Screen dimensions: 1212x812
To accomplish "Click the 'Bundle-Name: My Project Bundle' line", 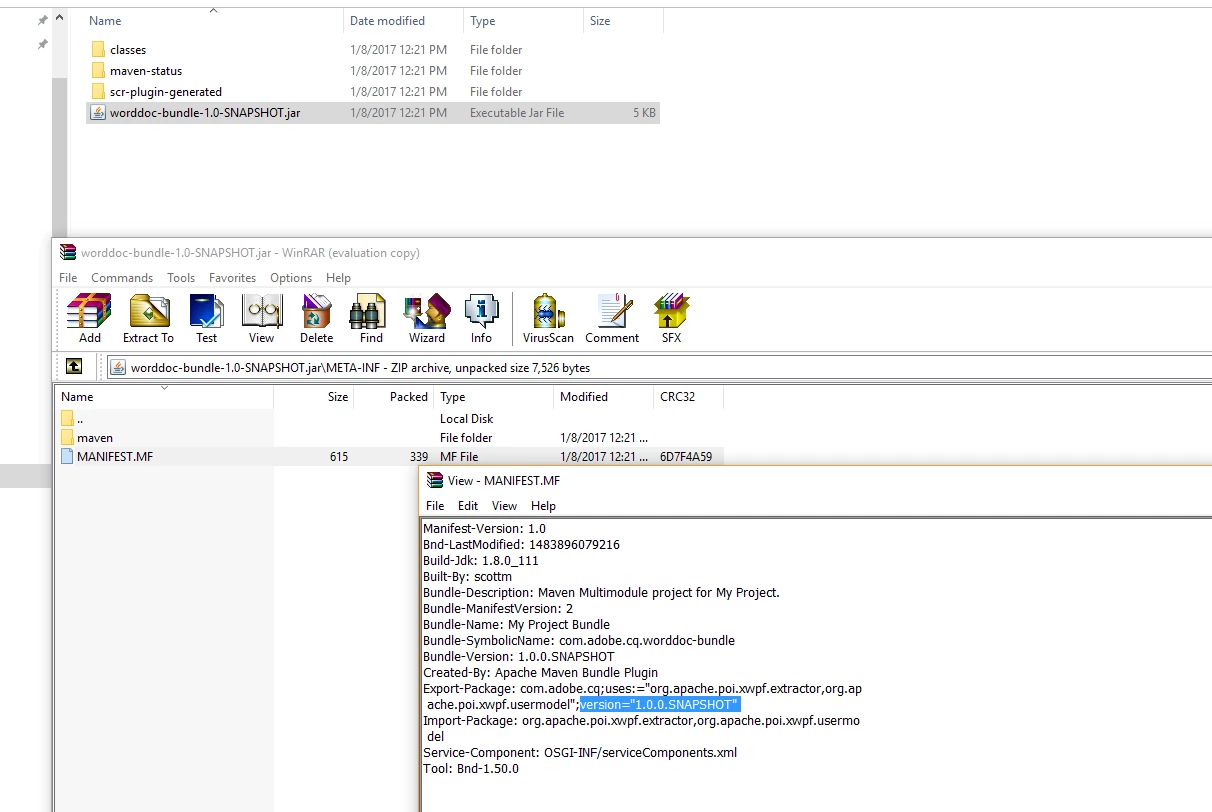I will 516,625.
